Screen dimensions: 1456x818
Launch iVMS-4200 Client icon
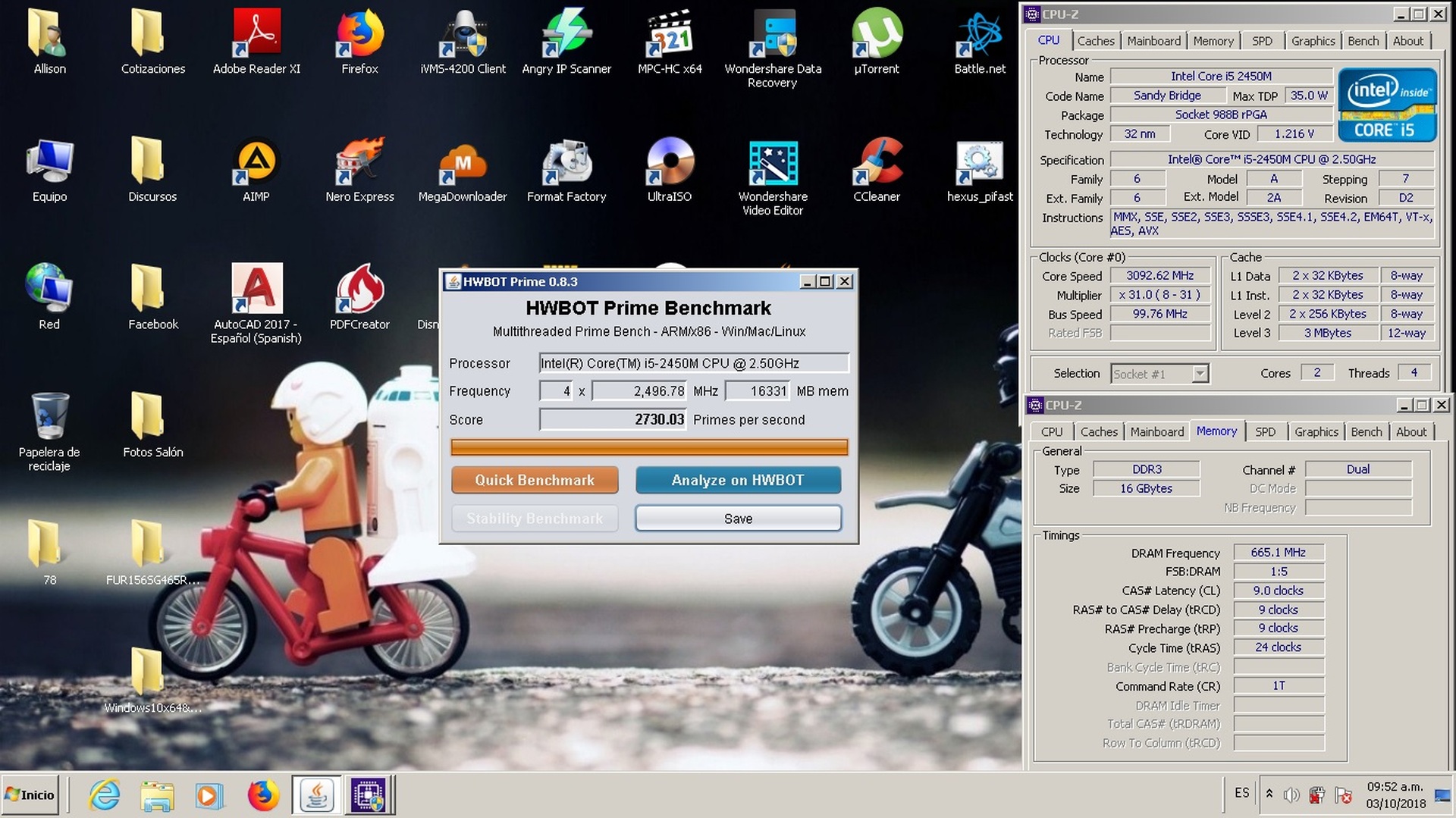463,42
